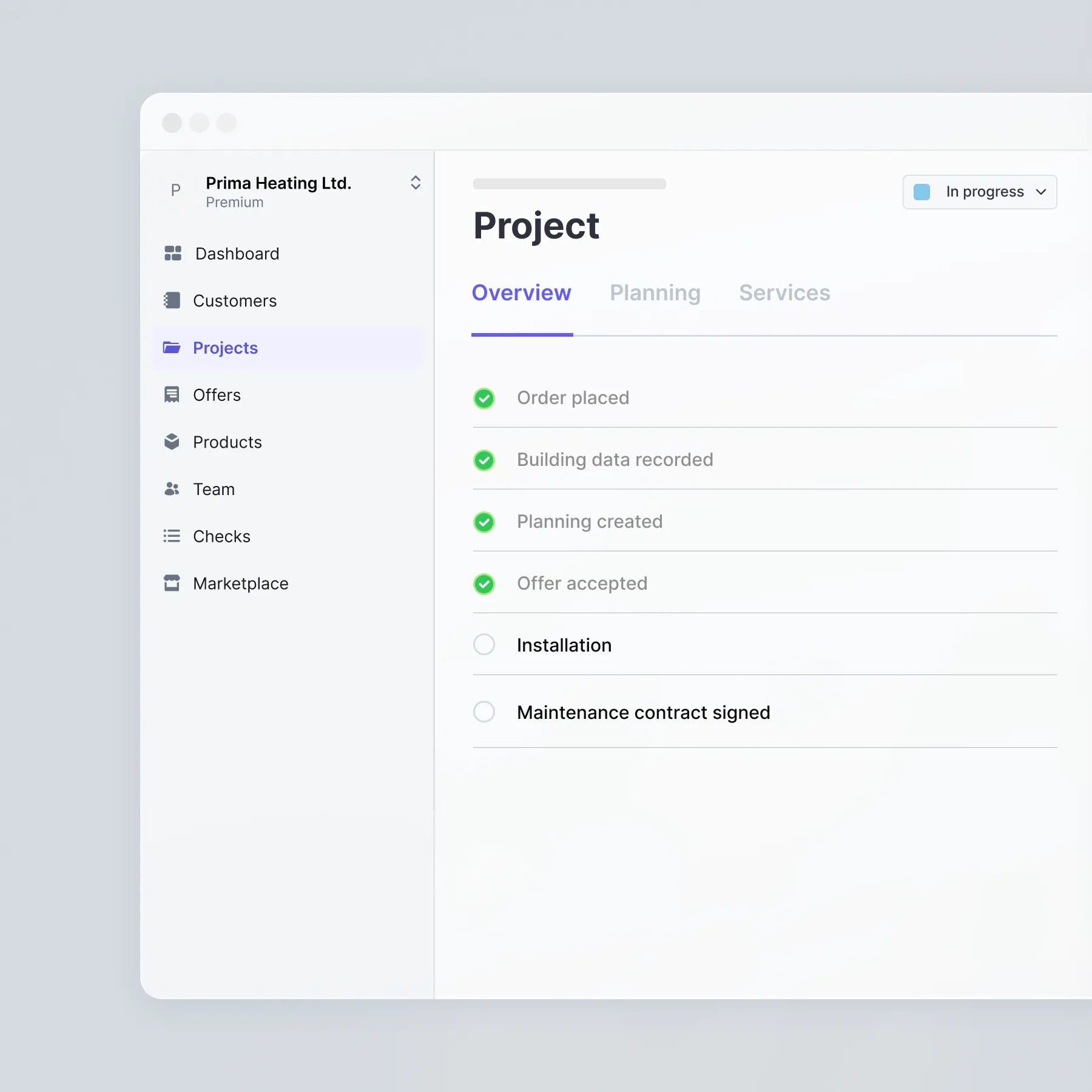Uncheck Building data recorded step
This screenshot has height=1092, width=1092.
(x=484, y=460)
